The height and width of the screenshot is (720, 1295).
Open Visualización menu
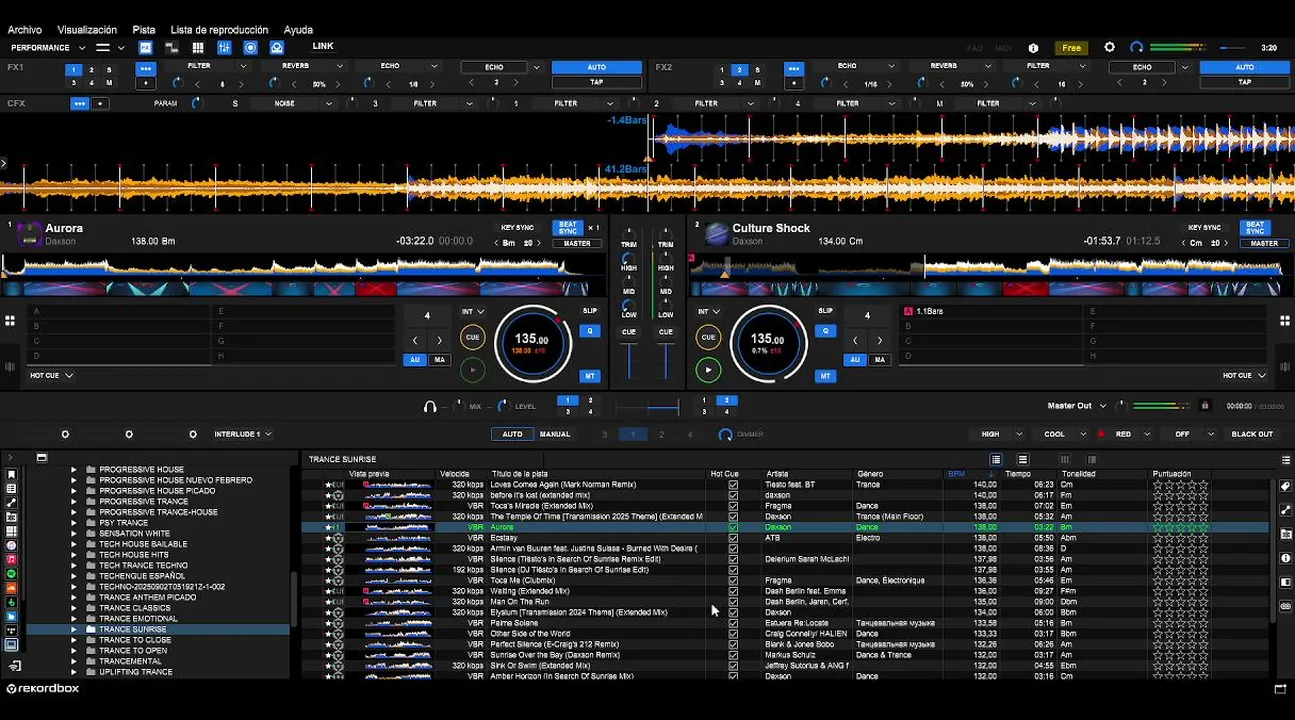click(87, 30)
